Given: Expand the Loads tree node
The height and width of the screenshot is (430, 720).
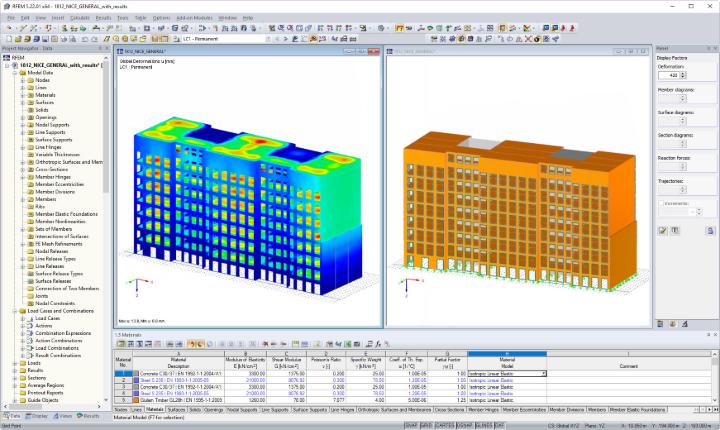Looking at the screenshot, I should (x=15, y=363).
